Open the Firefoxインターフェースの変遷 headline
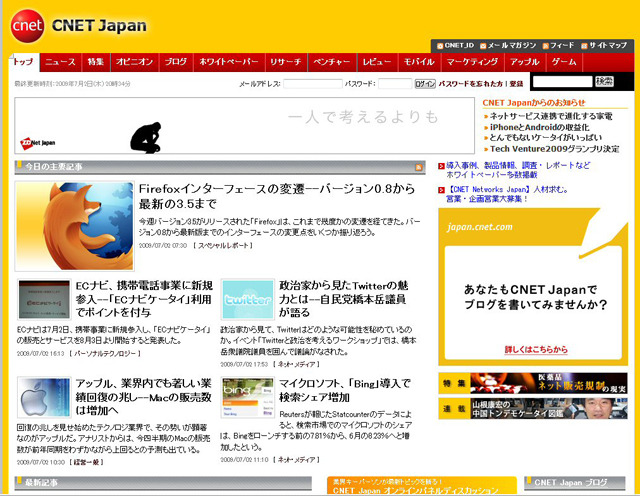Image resolution: width=640 pixels, height=496 pixels. pos(277,196)
